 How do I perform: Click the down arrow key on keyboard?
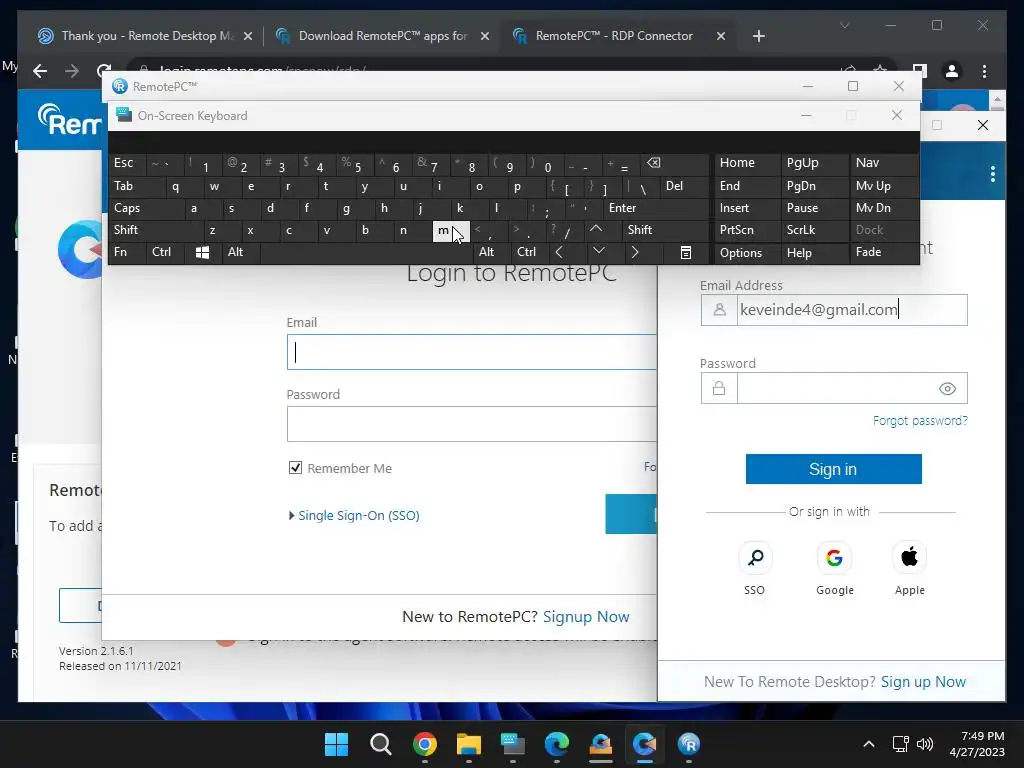599,251
